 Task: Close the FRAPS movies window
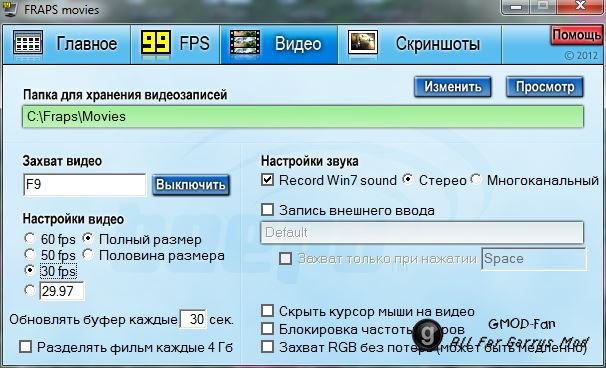click(x=581, y=6)
